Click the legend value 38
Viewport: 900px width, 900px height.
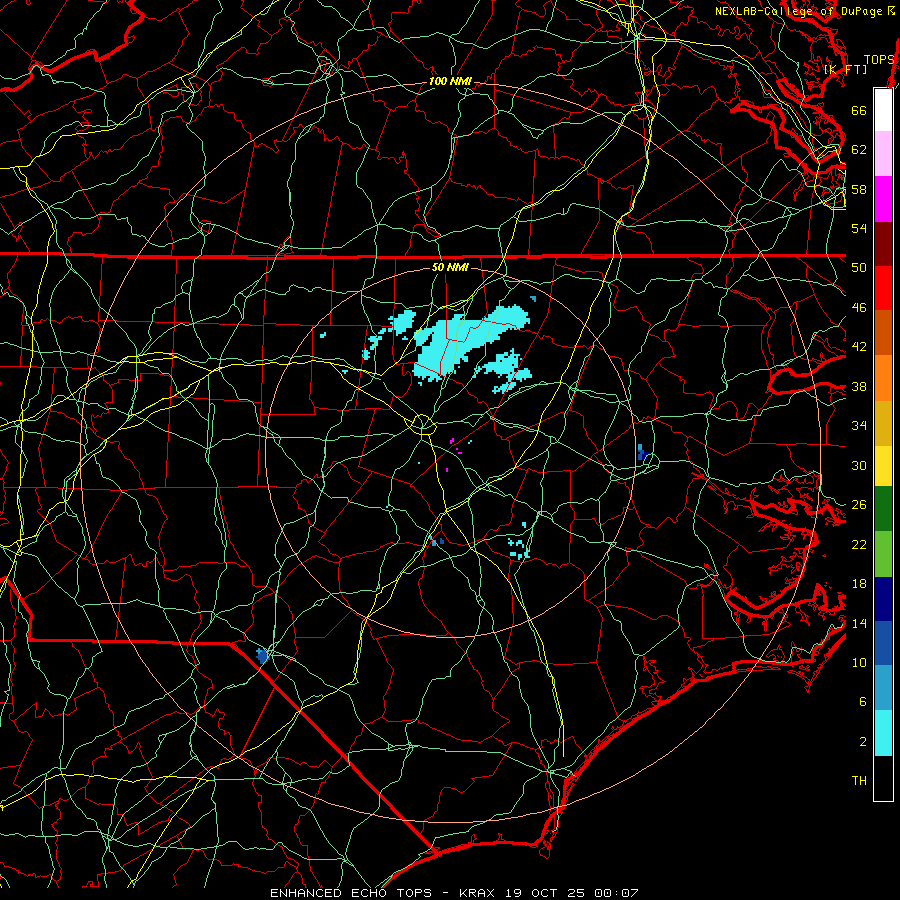click(x=859, y=386)
